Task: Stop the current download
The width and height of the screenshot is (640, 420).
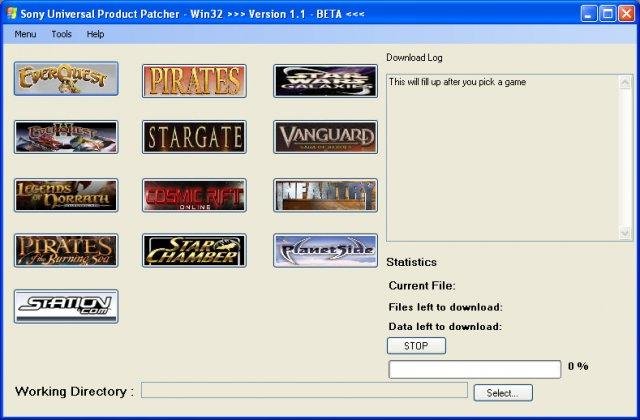Action: pyautogui.click(x=416, y=346)
